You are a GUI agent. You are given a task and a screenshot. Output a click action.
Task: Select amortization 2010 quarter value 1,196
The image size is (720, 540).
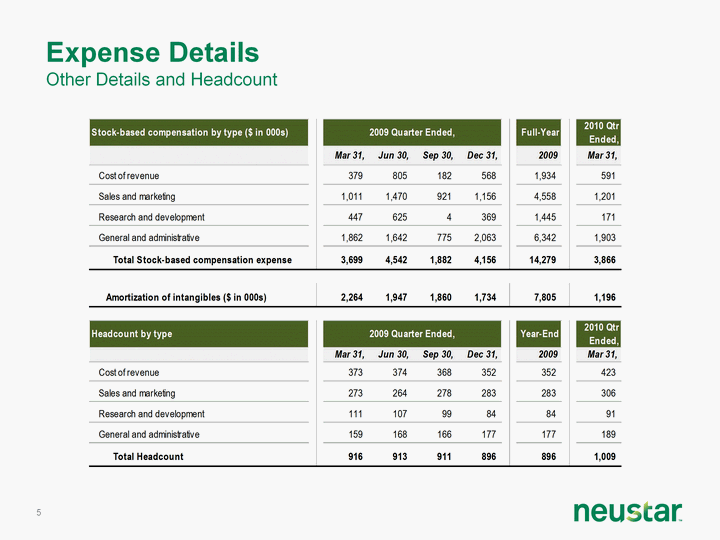tap(605, 298)
